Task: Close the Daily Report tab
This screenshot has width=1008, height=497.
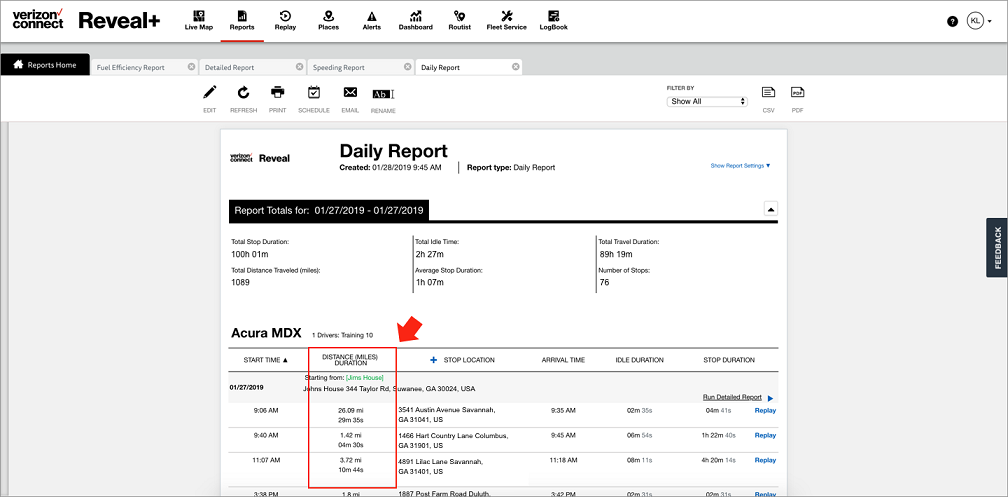Action: tap(516, 67)
